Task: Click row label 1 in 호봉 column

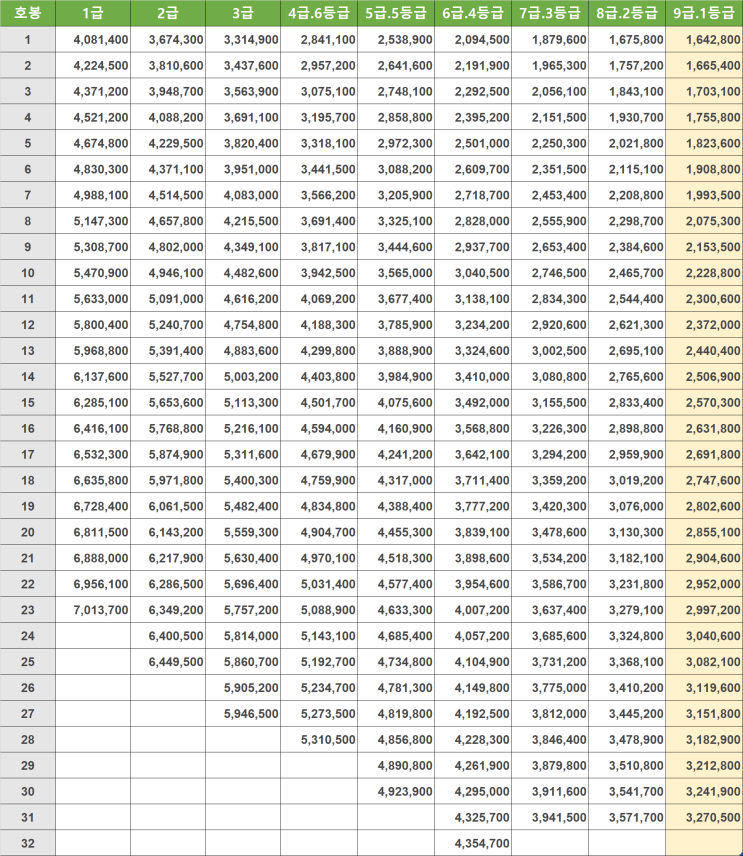Action: click(x=27, y=40)
